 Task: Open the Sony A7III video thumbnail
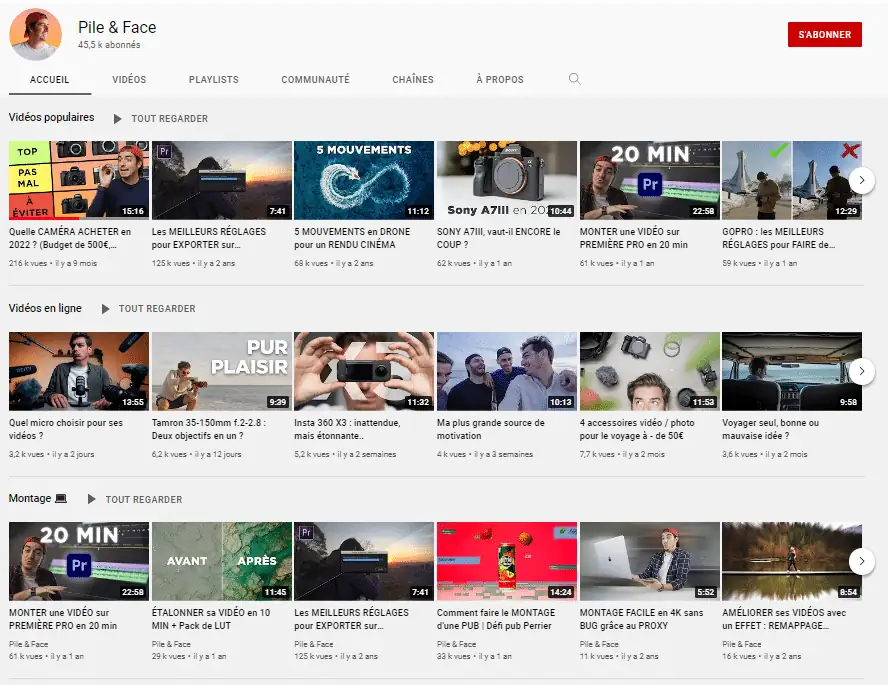click(506, 180)
